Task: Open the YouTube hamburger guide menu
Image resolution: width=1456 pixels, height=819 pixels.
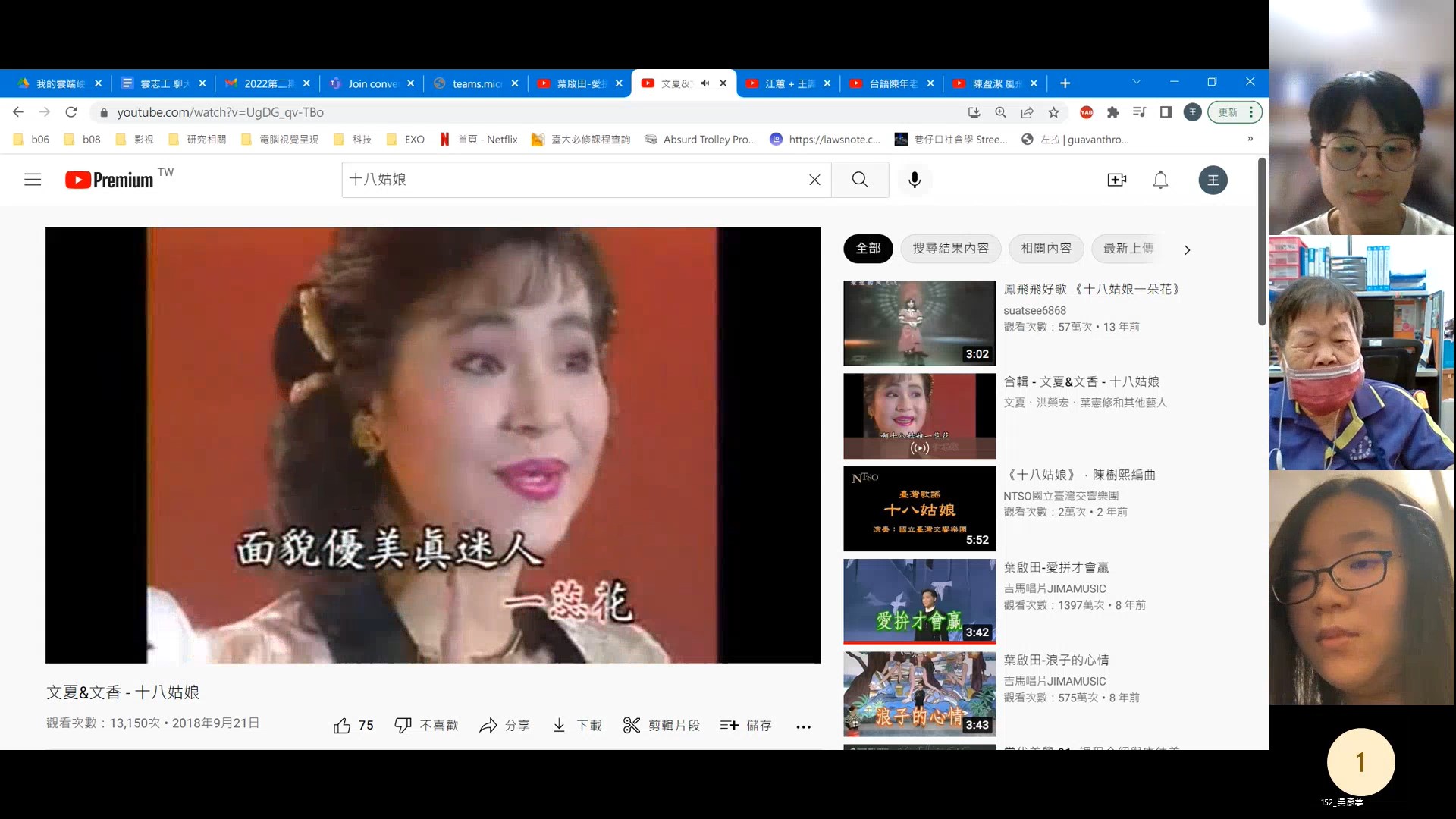Action: pyautogui.click(x=33, y=180)
